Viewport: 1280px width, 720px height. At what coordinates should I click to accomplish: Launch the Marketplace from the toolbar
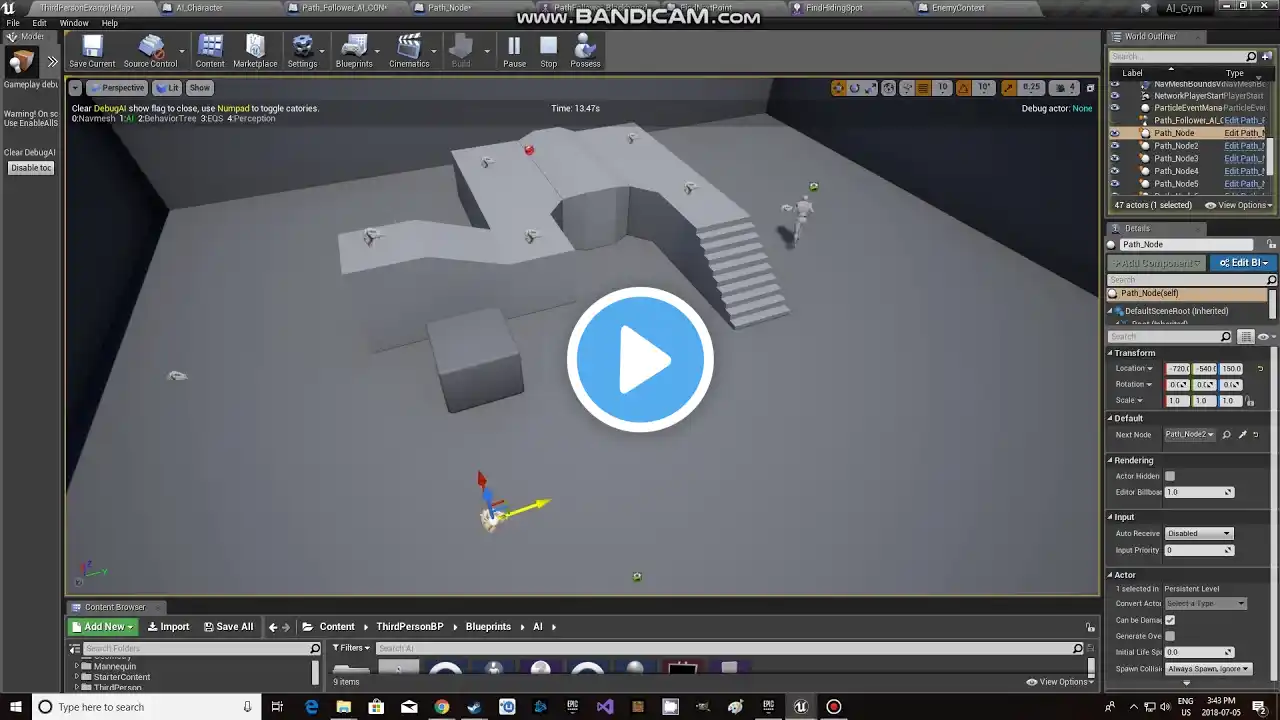click(255, 52)
